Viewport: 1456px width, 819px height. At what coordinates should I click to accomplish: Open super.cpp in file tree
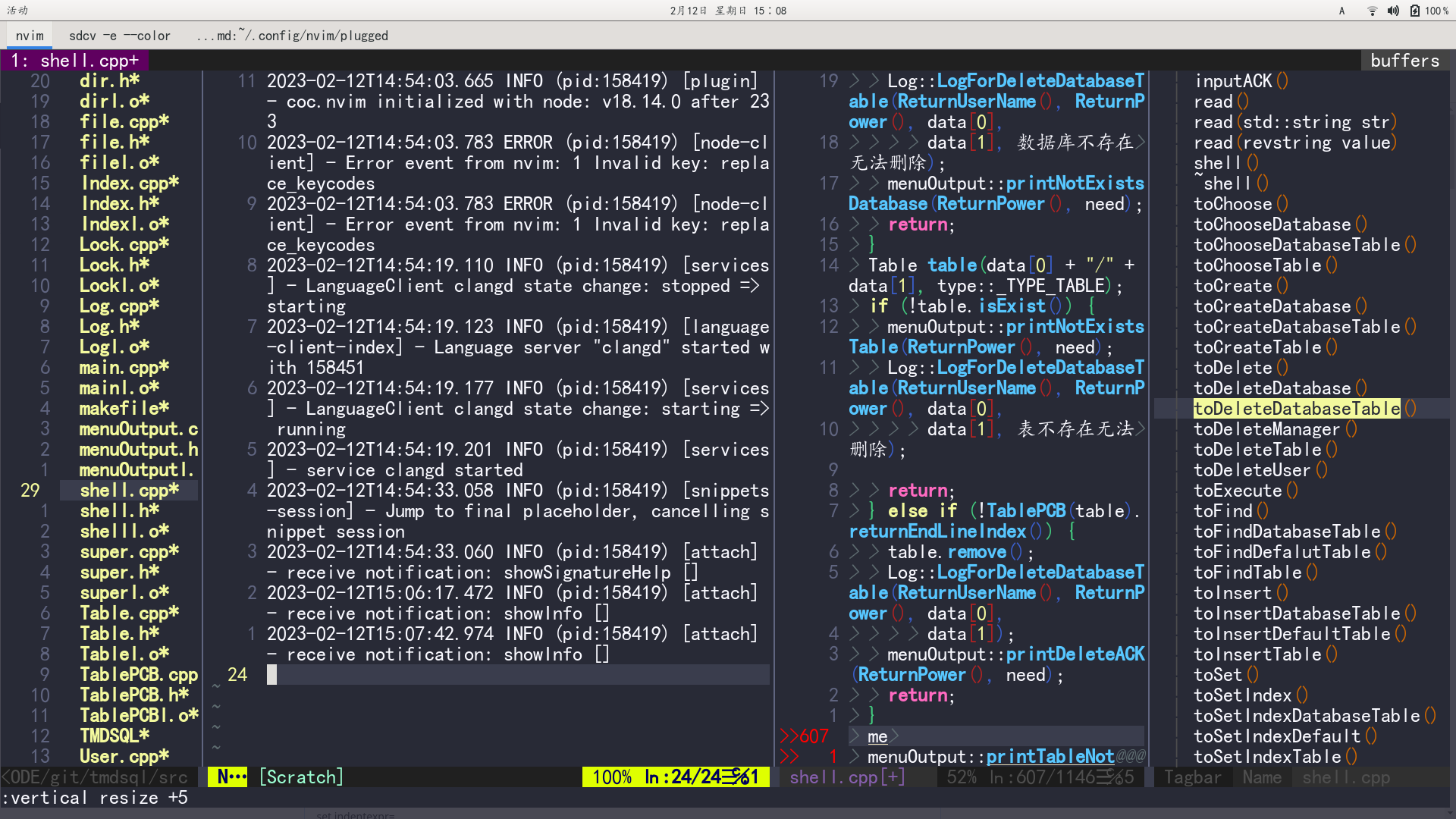[130, 552]
